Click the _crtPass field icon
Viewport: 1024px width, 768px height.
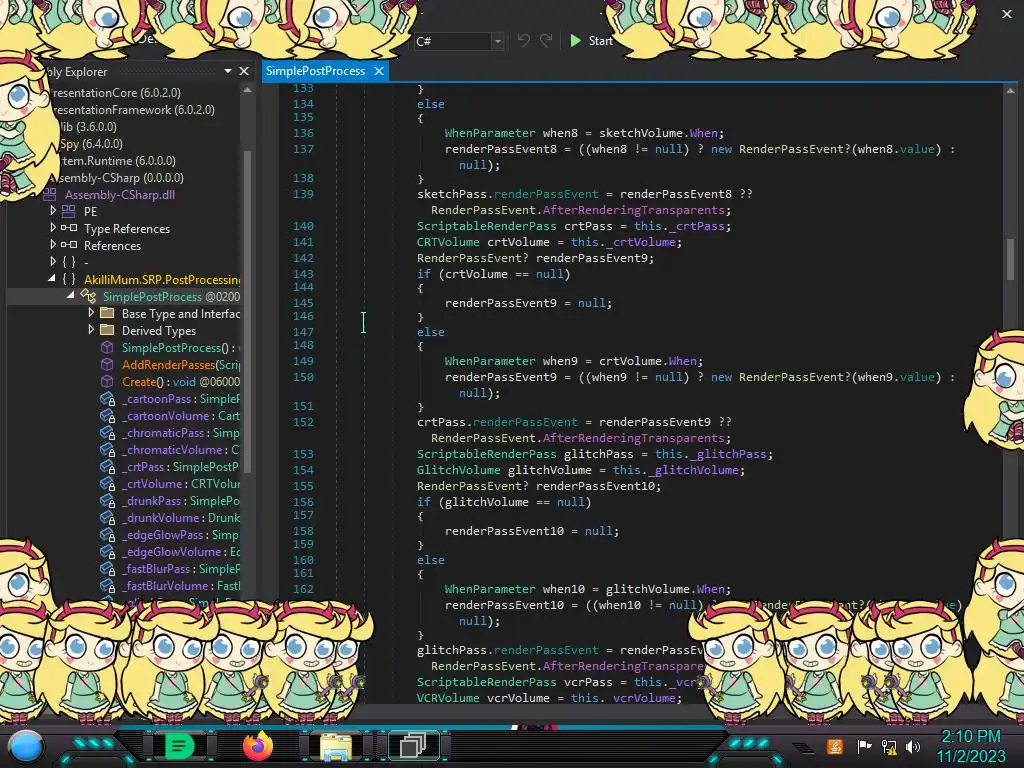(x=108, y=467)
